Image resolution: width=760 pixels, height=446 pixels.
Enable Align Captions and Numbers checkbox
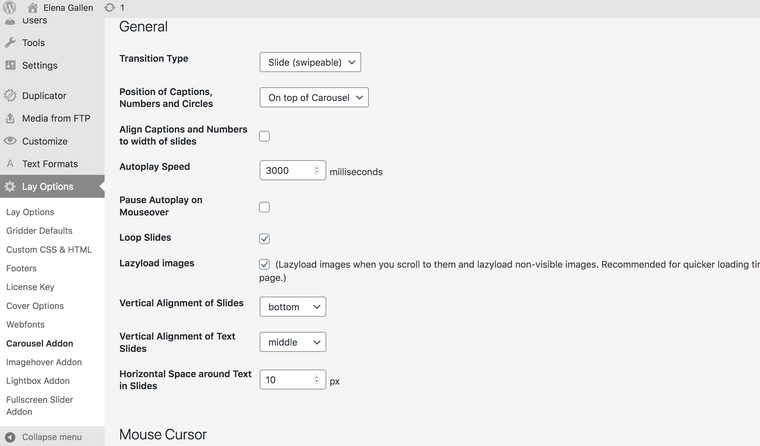pos(264,136)
